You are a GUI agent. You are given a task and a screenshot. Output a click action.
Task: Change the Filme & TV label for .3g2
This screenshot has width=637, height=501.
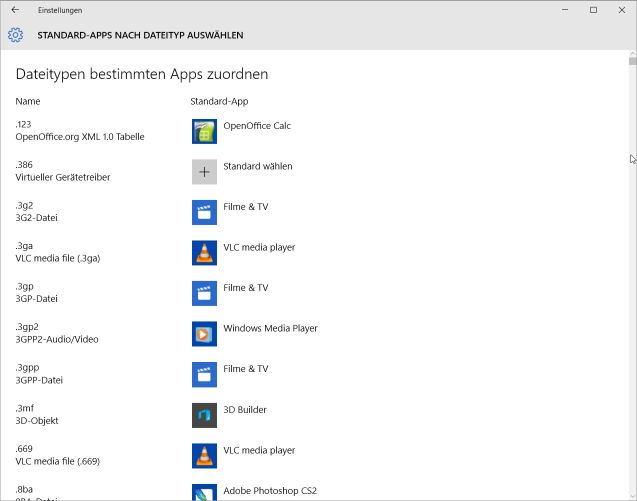click(246, 207)
